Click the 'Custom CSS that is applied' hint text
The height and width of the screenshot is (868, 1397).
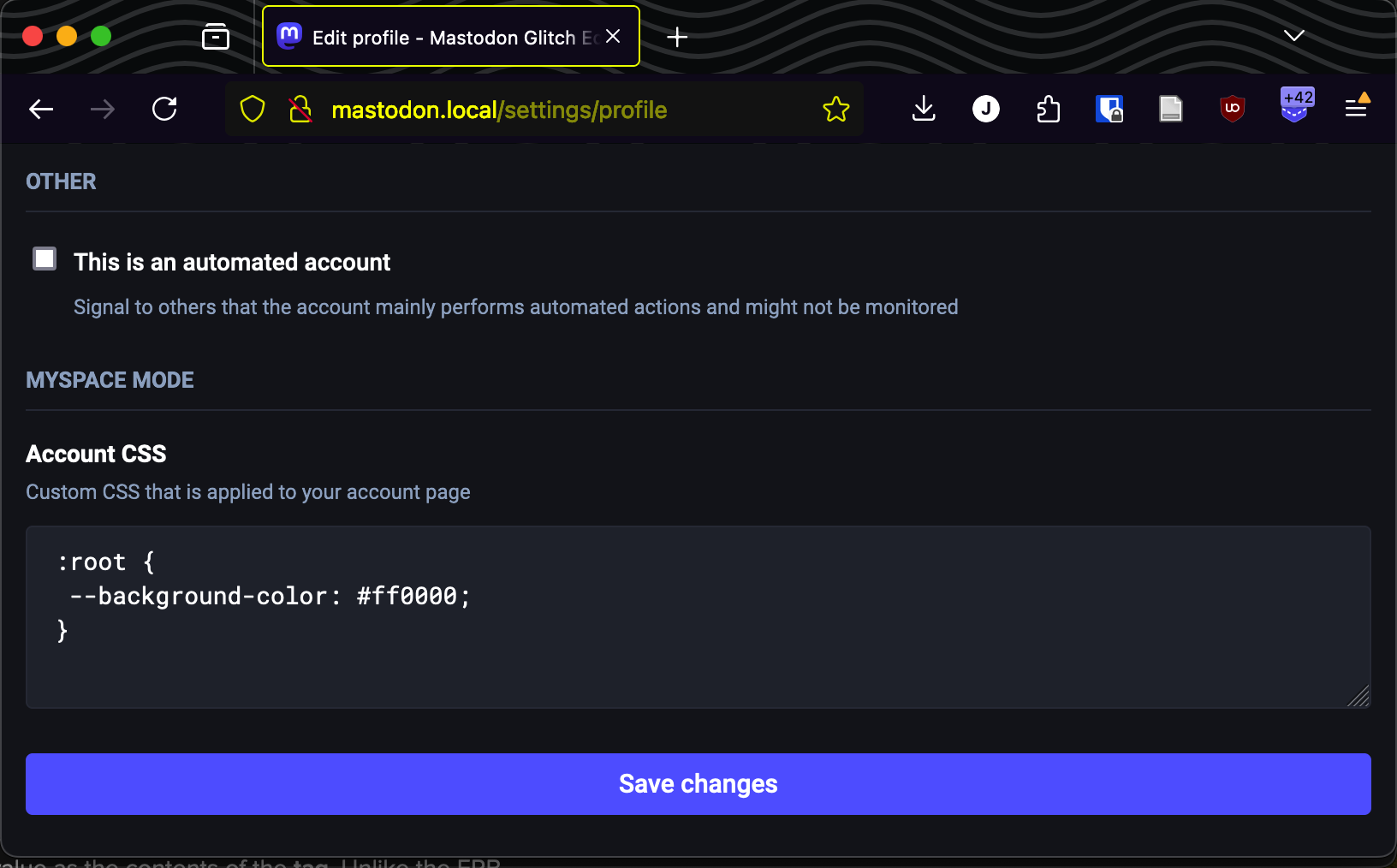point(248,492)
